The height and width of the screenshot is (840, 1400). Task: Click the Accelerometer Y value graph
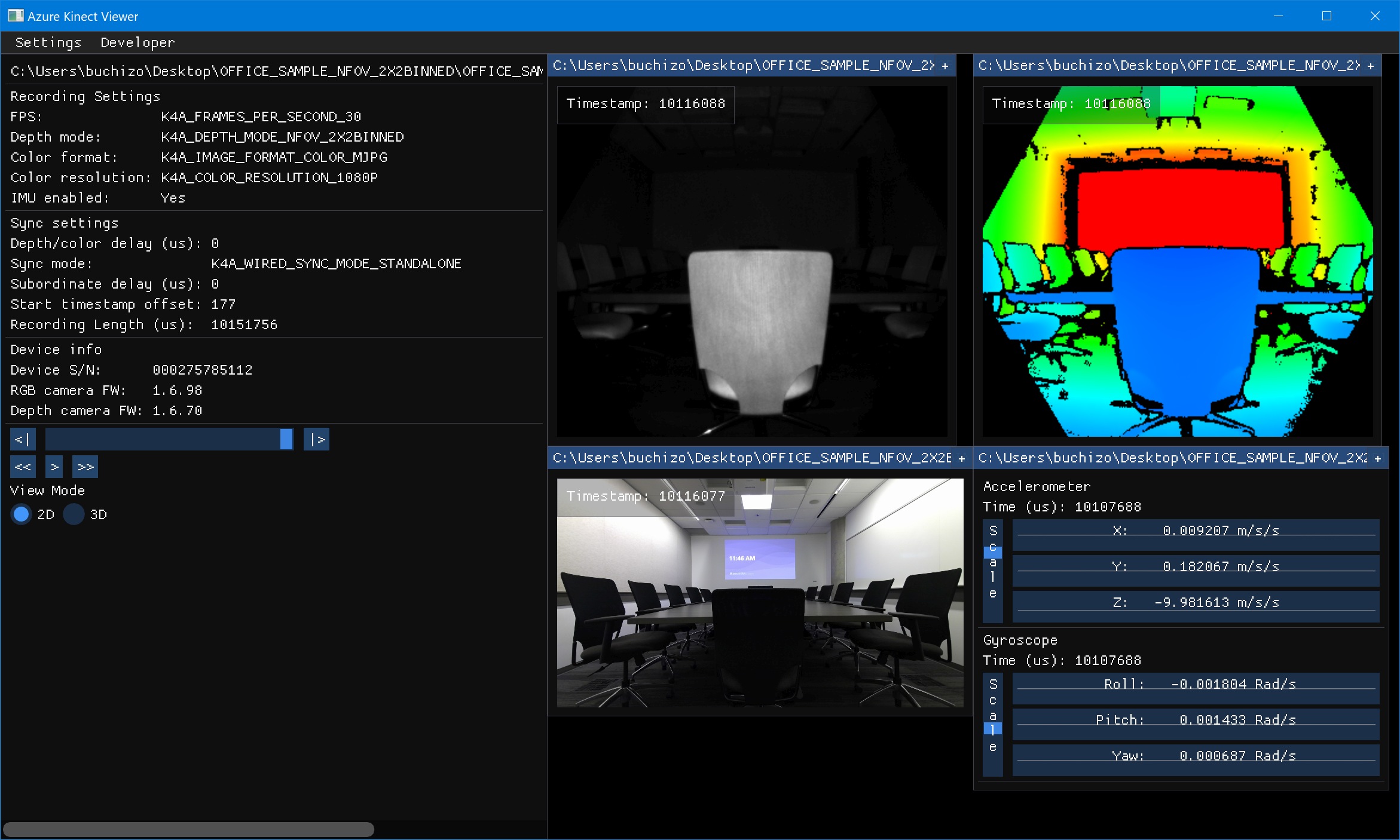pyautogui.click(x=1196, y=571)
